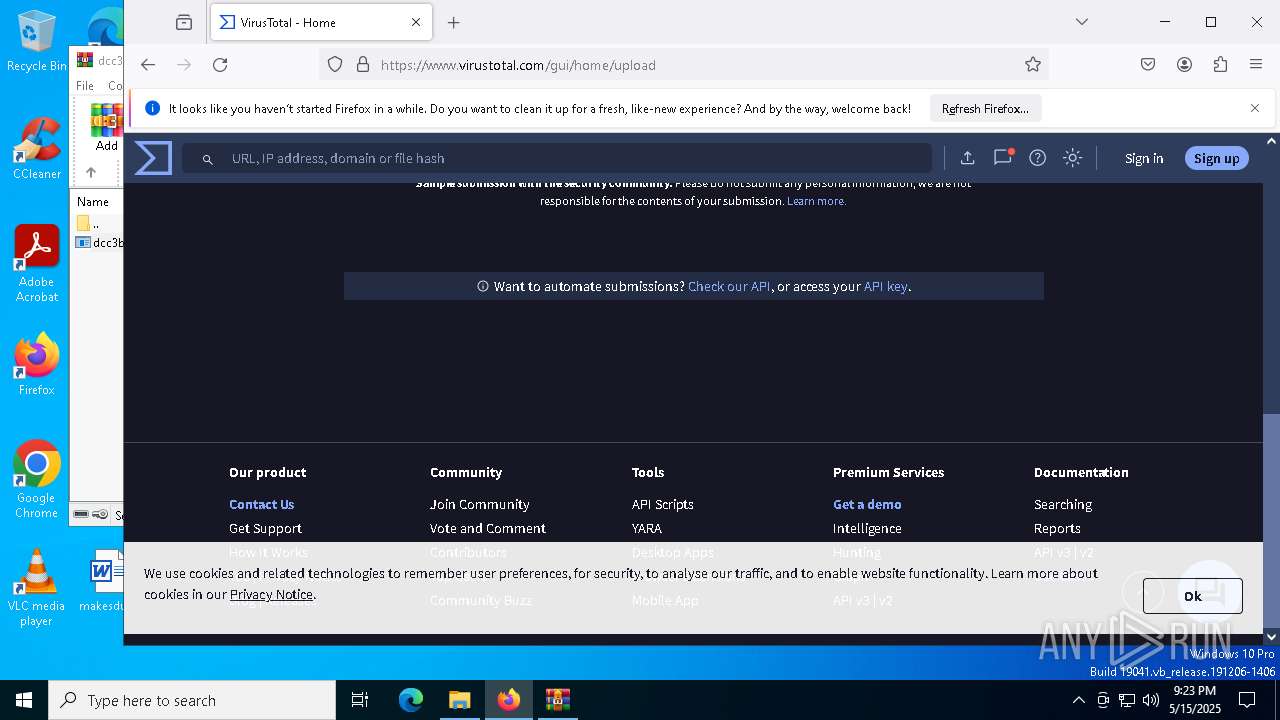This screenshot has height=720, width=1280.
Task: Select the dcc3b file row in WinRAR
Action: pyautogui.click(x=99, y=242)
